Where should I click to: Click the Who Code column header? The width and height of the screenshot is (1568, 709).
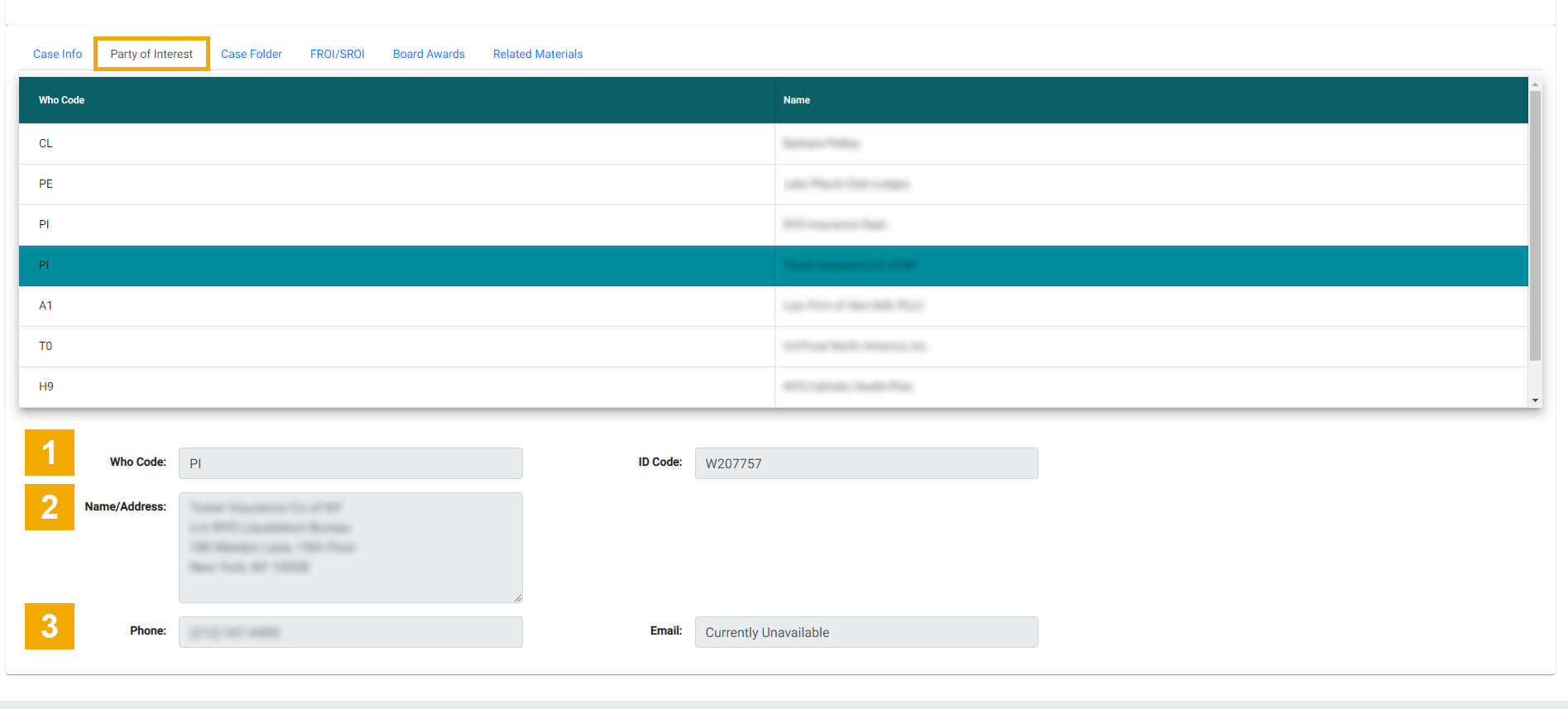pos(62,100)
